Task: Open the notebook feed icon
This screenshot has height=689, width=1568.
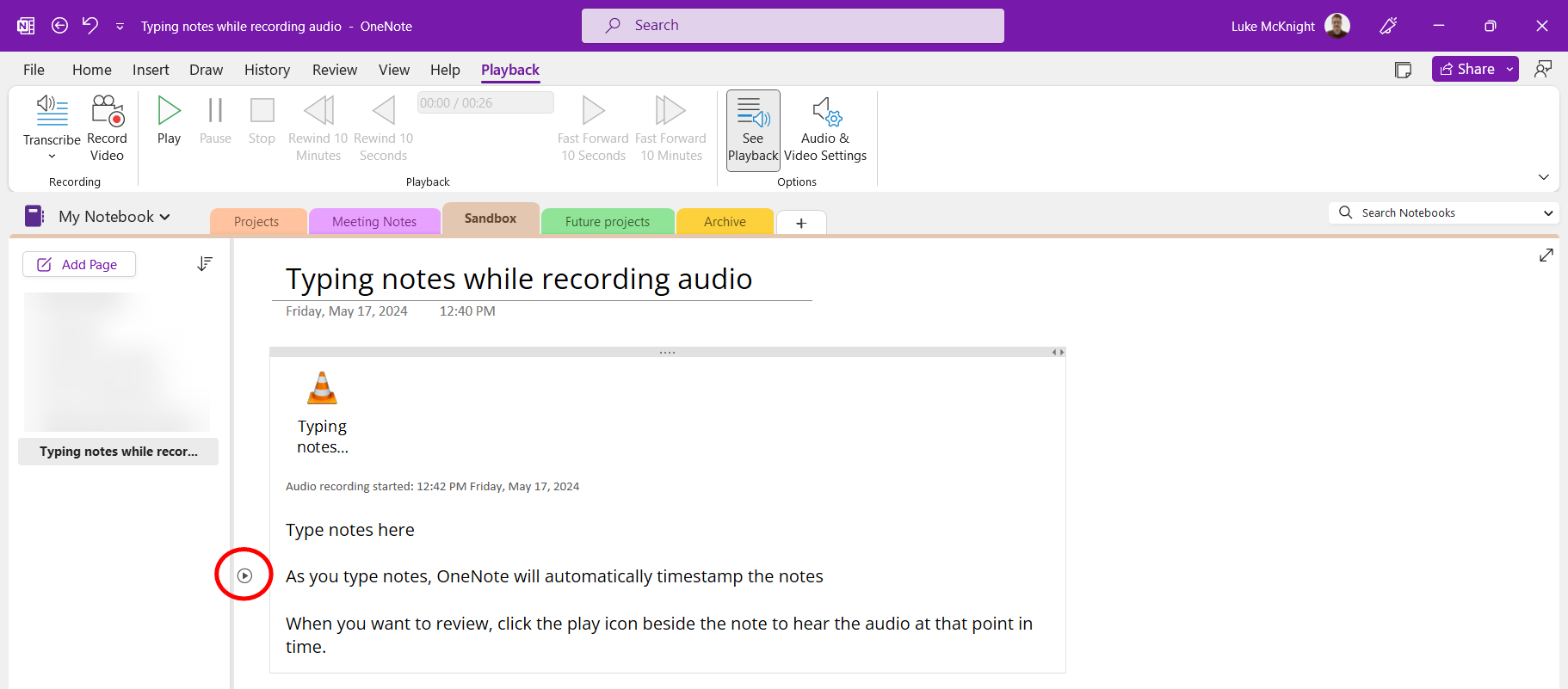Action: tap(1403, 70)
